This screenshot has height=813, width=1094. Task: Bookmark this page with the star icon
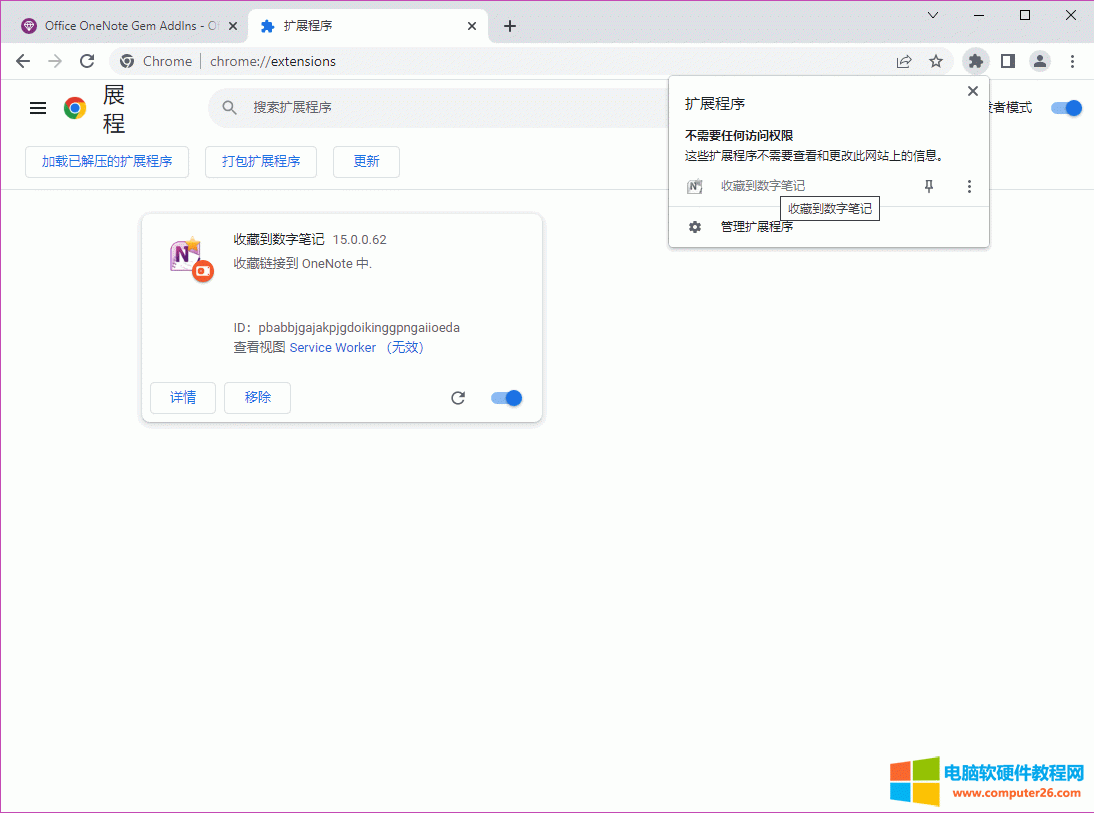tap(936, 61)
